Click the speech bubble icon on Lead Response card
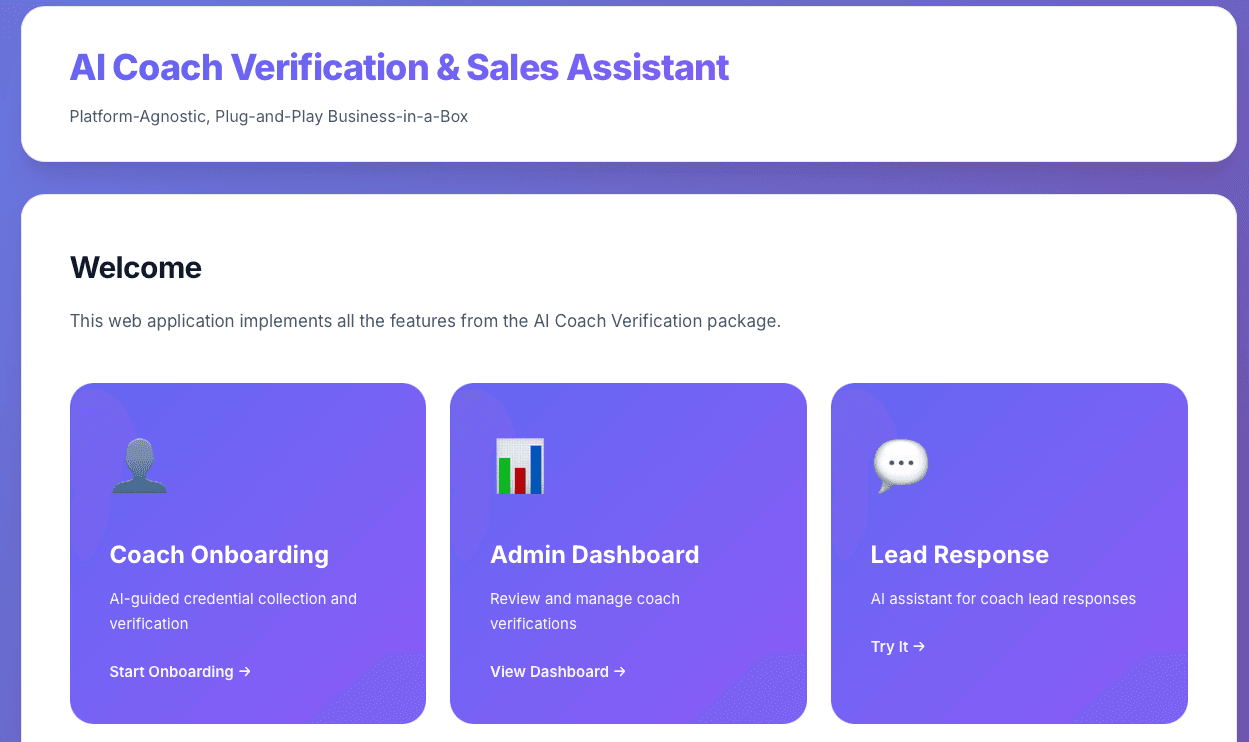 899,463
